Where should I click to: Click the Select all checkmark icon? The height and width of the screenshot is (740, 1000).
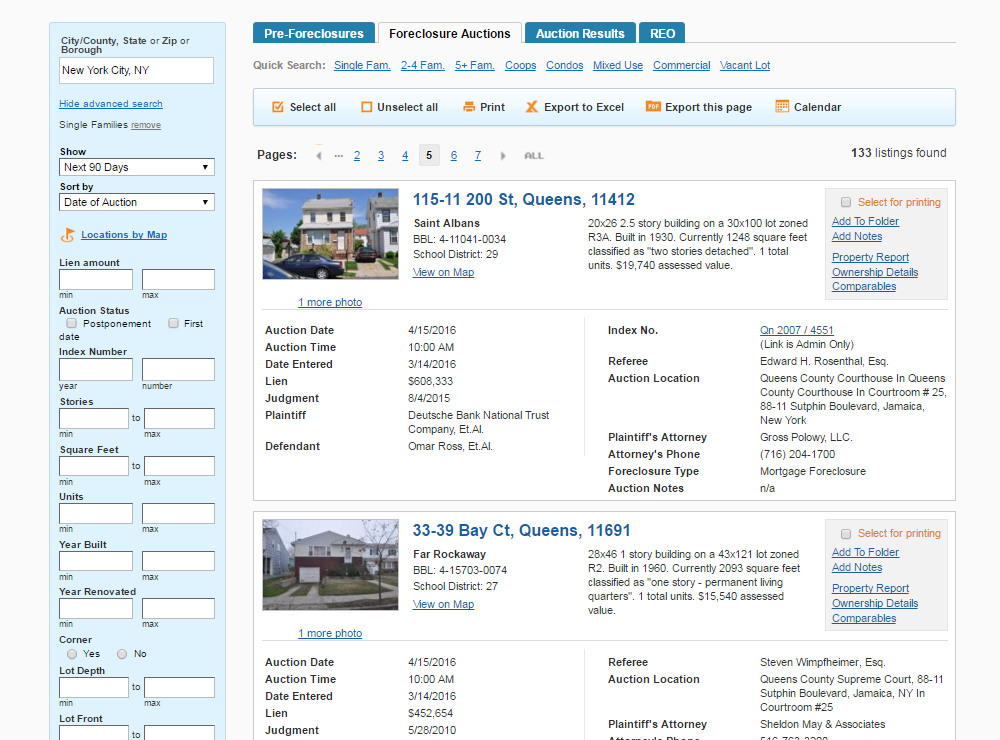pos(277,107)
